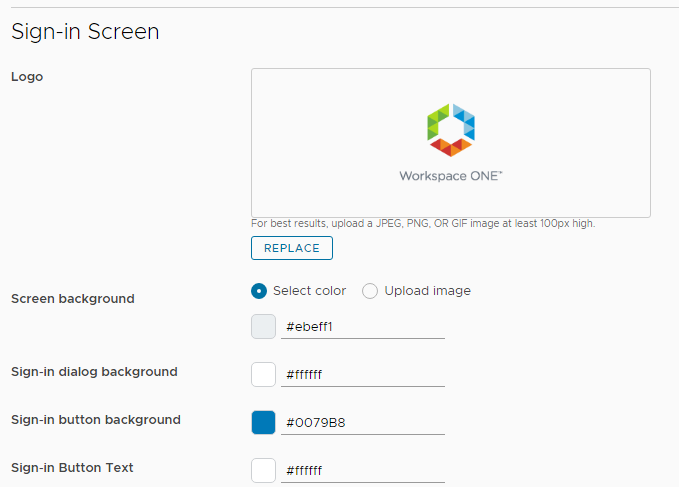Click the Logo field label
Screen dimensions: 679x487
coord(27,77)
